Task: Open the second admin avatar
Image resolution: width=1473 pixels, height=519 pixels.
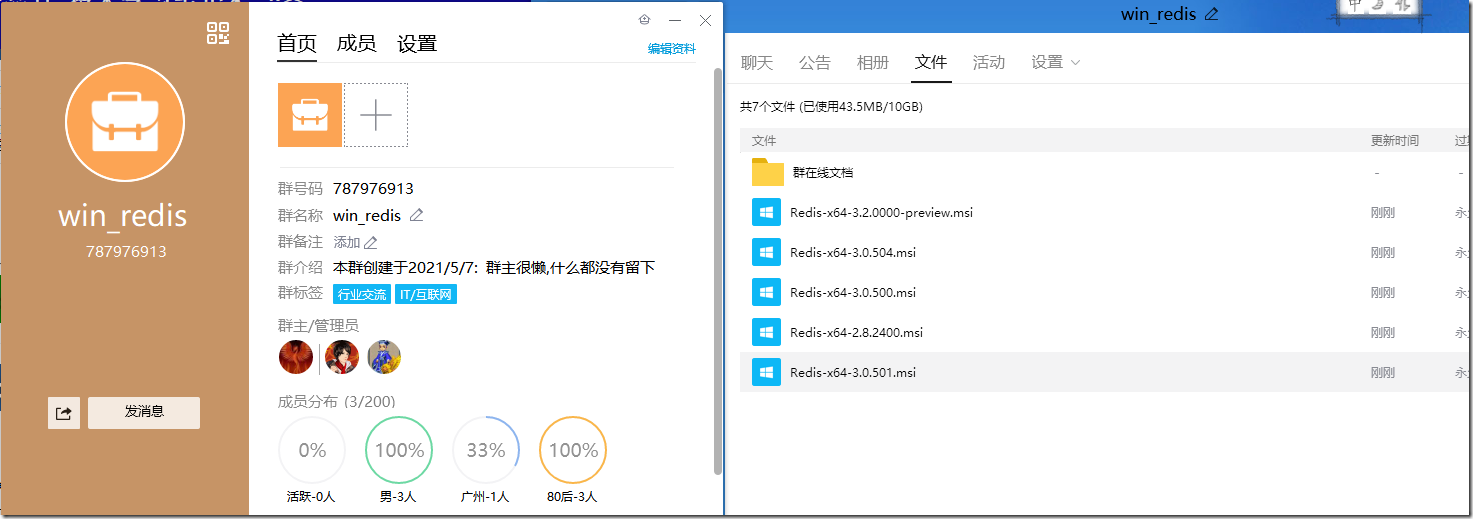Action: [x=342, y=357]
